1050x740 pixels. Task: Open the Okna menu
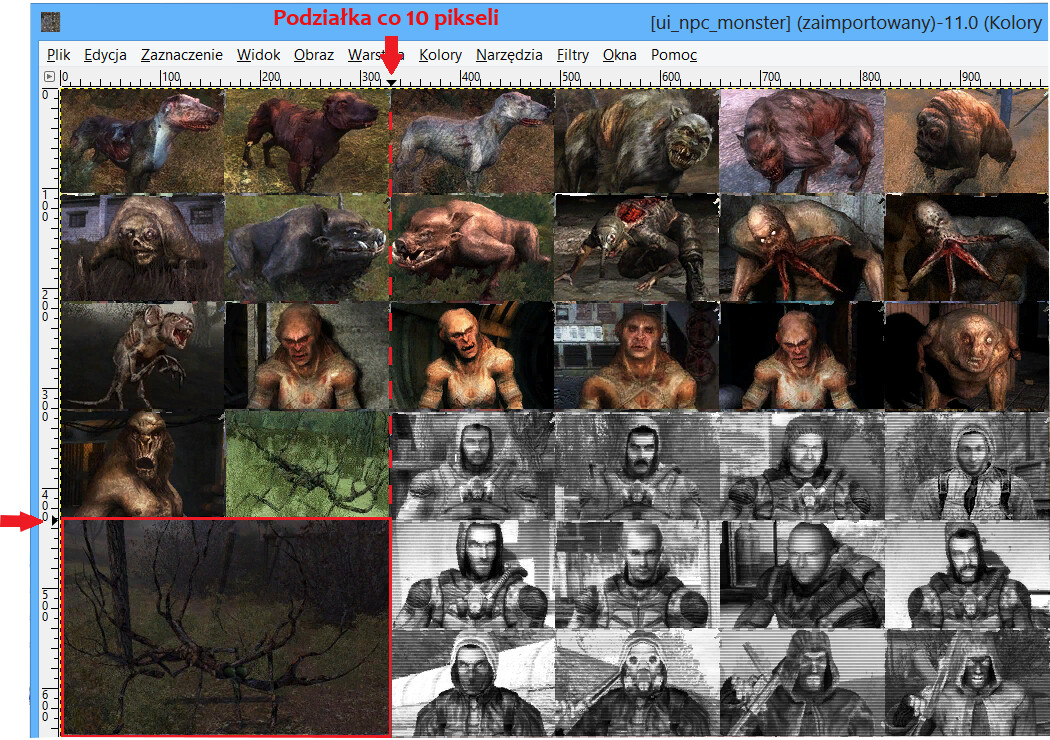619,55
